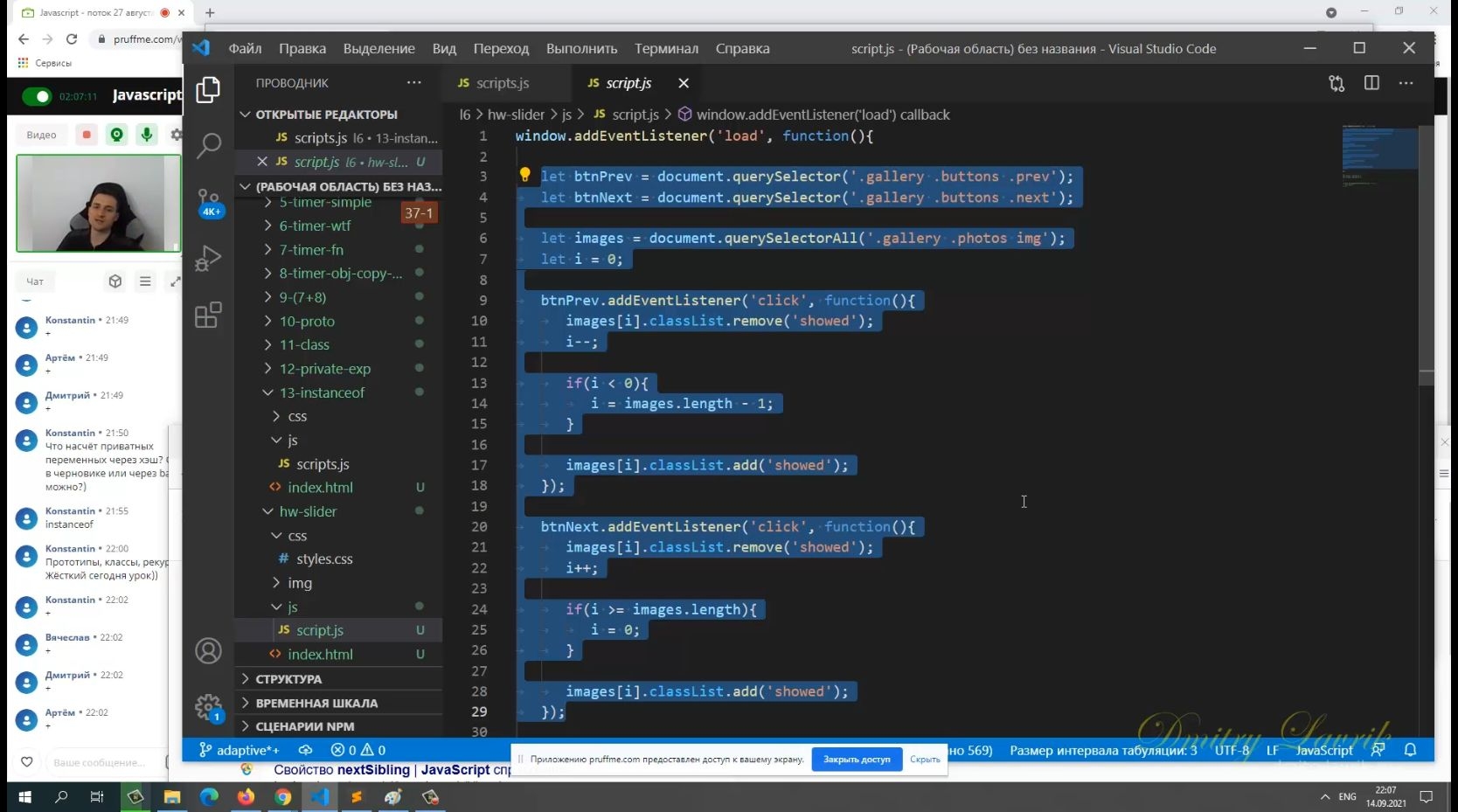Click the Видео button in the webinar panel

pos(41,135)
